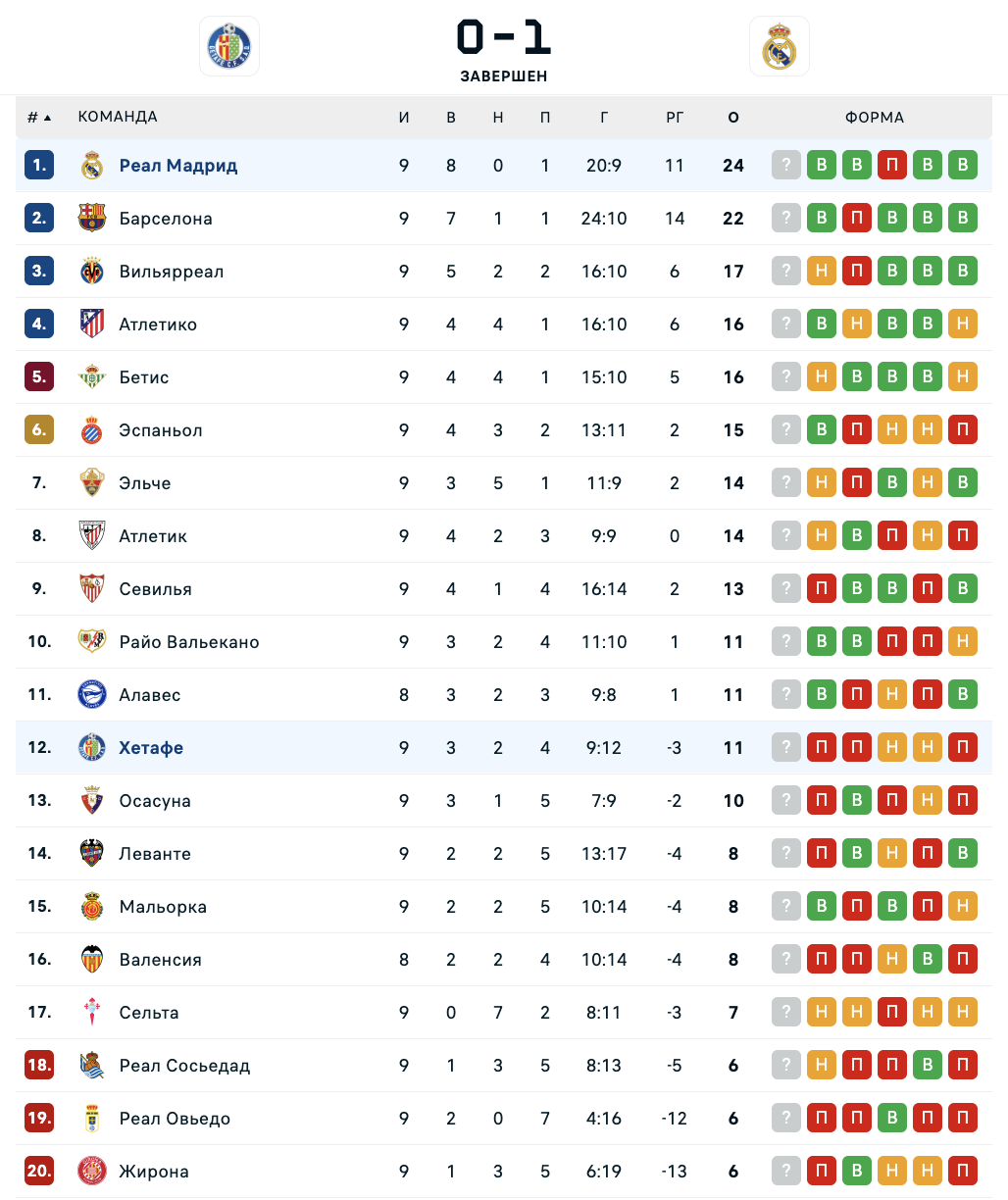Click the Atlético club crest icon
This screenshot has width=1008, height=1200.
click(x=92, y=324)
